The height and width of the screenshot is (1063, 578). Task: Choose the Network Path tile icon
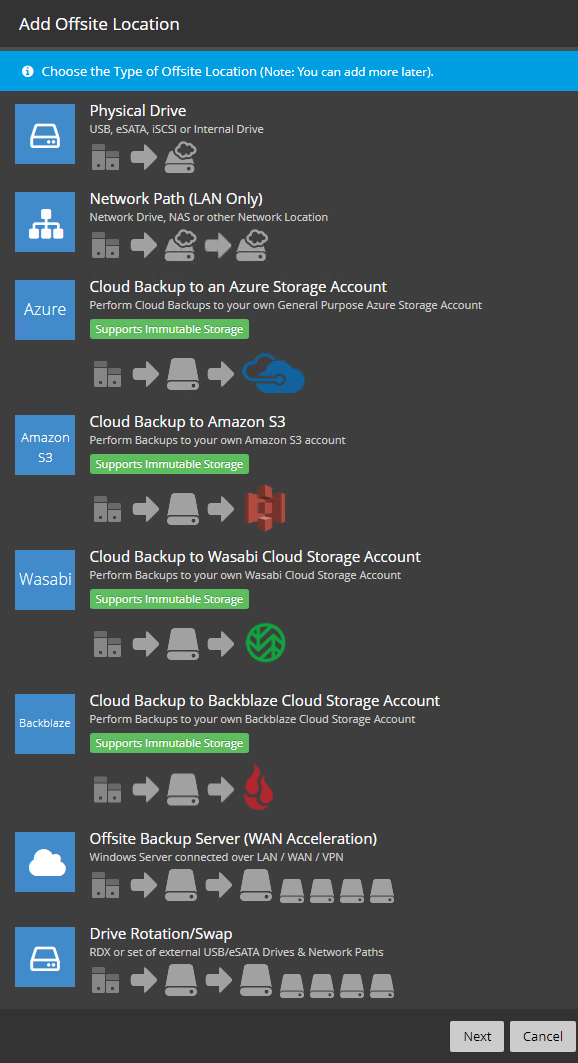pyautogui.click(x=45, y=222)
